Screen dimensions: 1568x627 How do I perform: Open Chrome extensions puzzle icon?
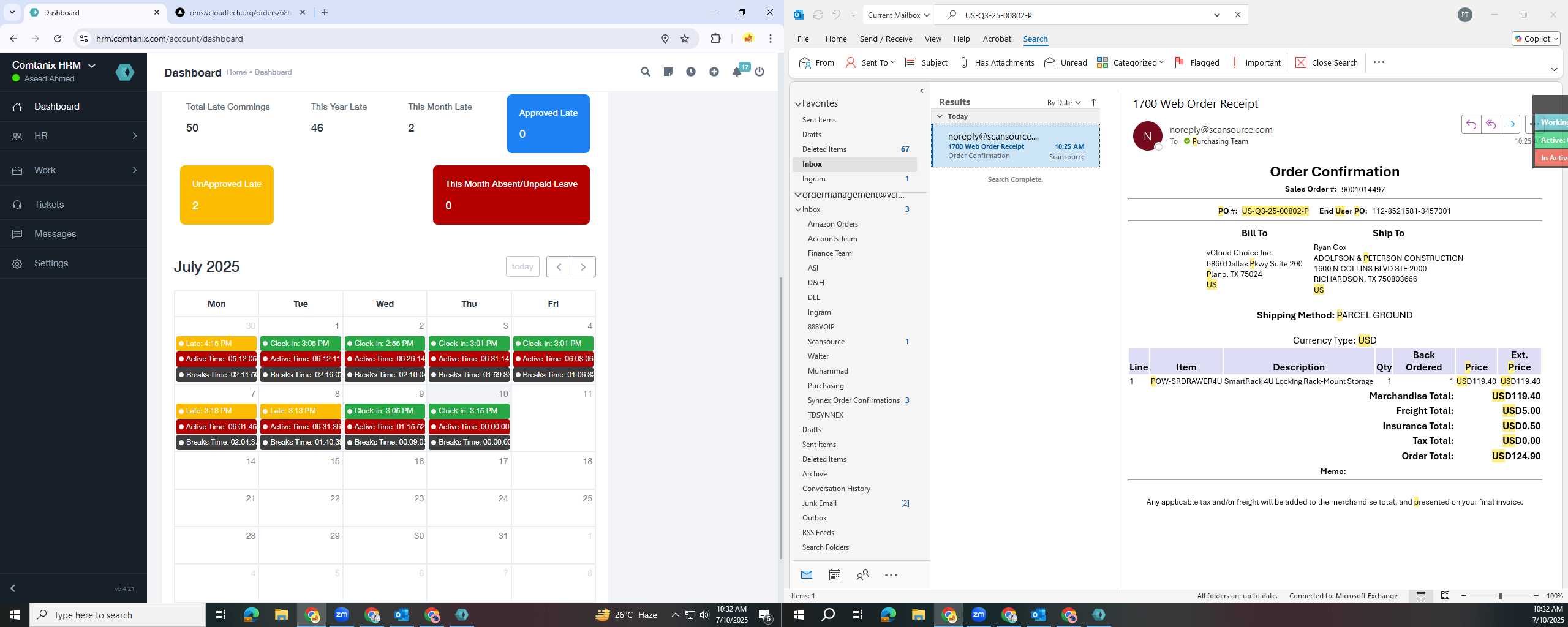tap(715, 39)
